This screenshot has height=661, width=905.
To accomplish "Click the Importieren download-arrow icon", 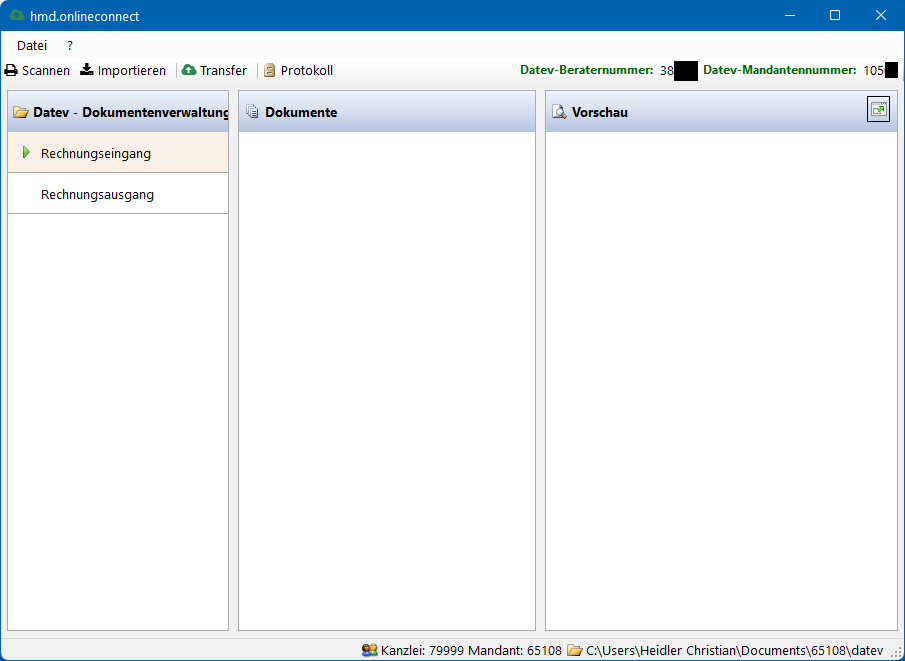I will click(85, 70).
